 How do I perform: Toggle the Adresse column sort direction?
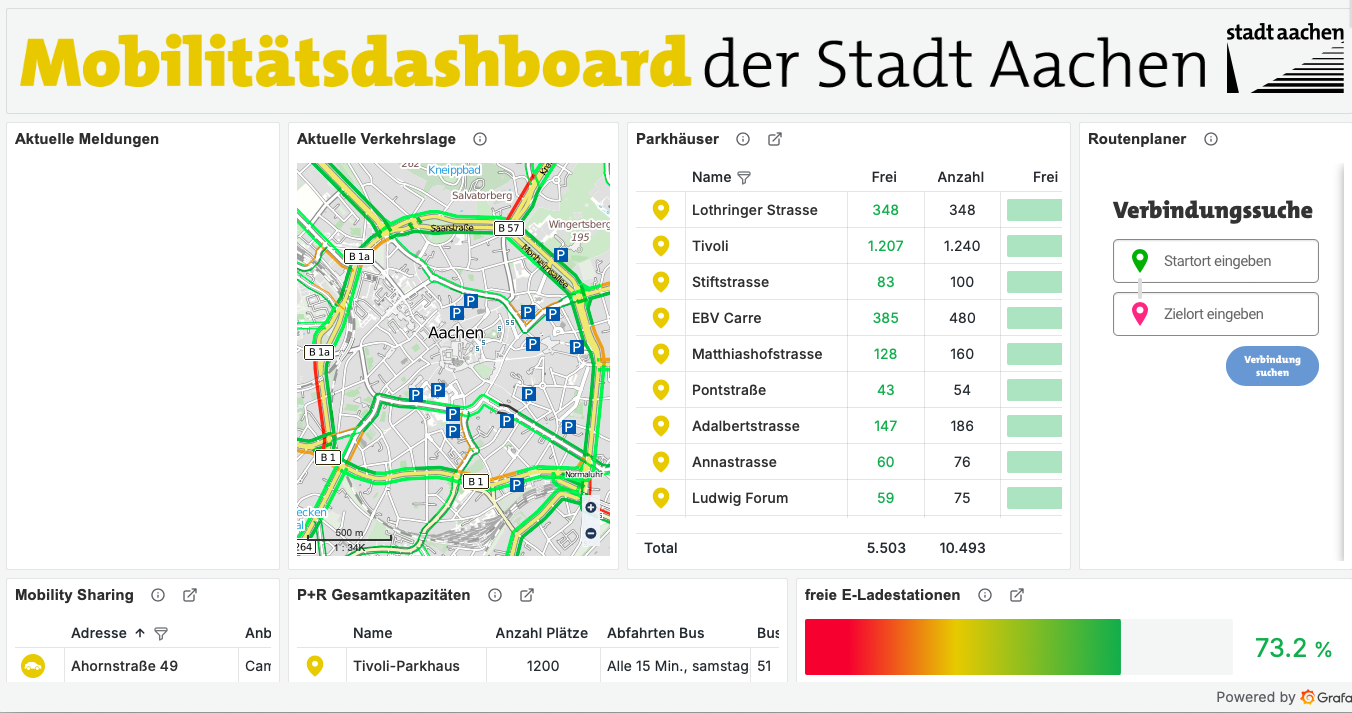pos(138,633)
